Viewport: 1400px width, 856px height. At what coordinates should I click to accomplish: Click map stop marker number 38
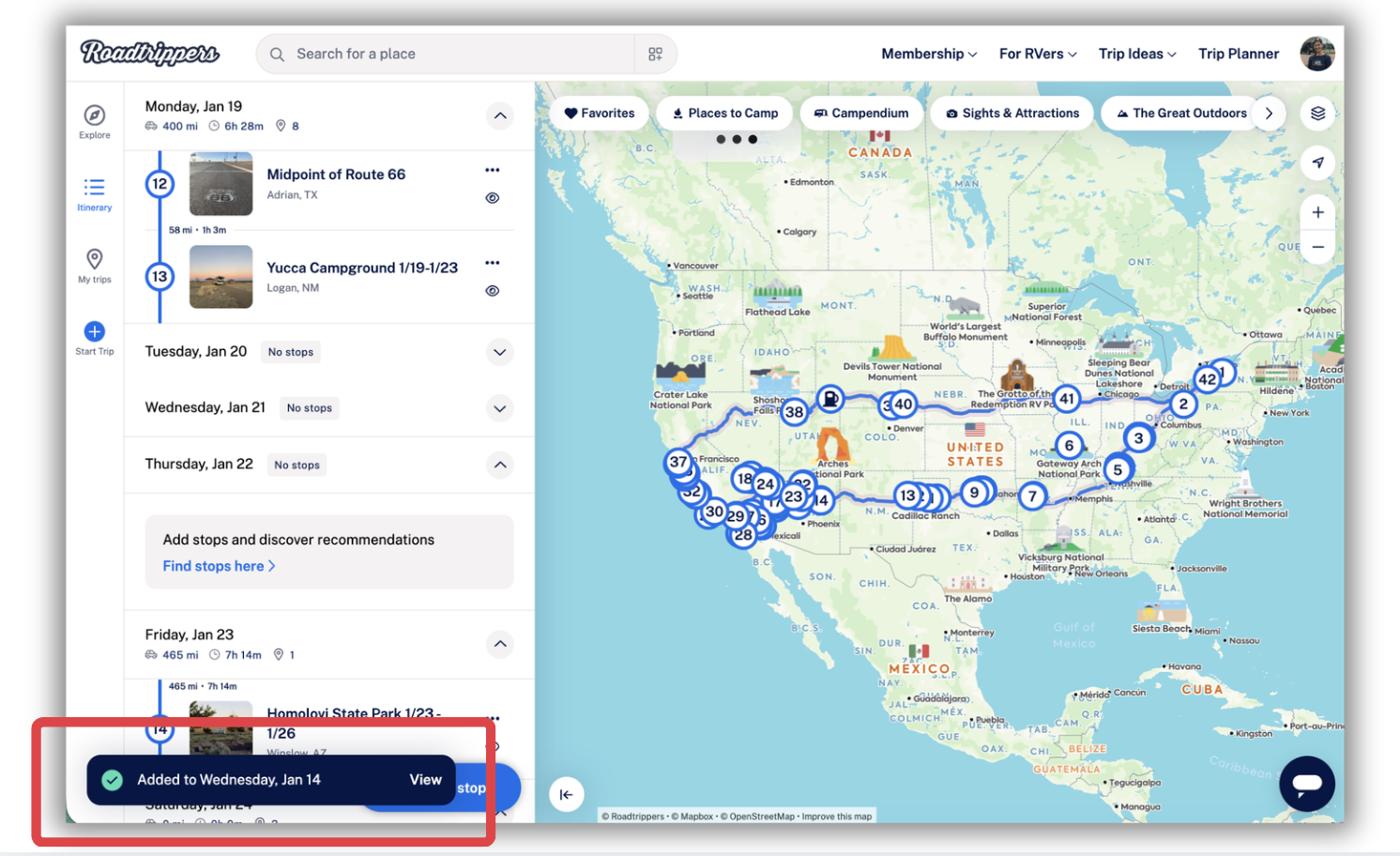(x=795, y=411)
